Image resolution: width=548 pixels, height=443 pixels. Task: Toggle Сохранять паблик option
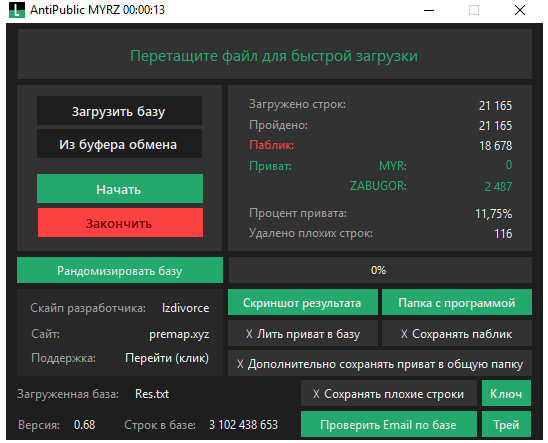457,334
